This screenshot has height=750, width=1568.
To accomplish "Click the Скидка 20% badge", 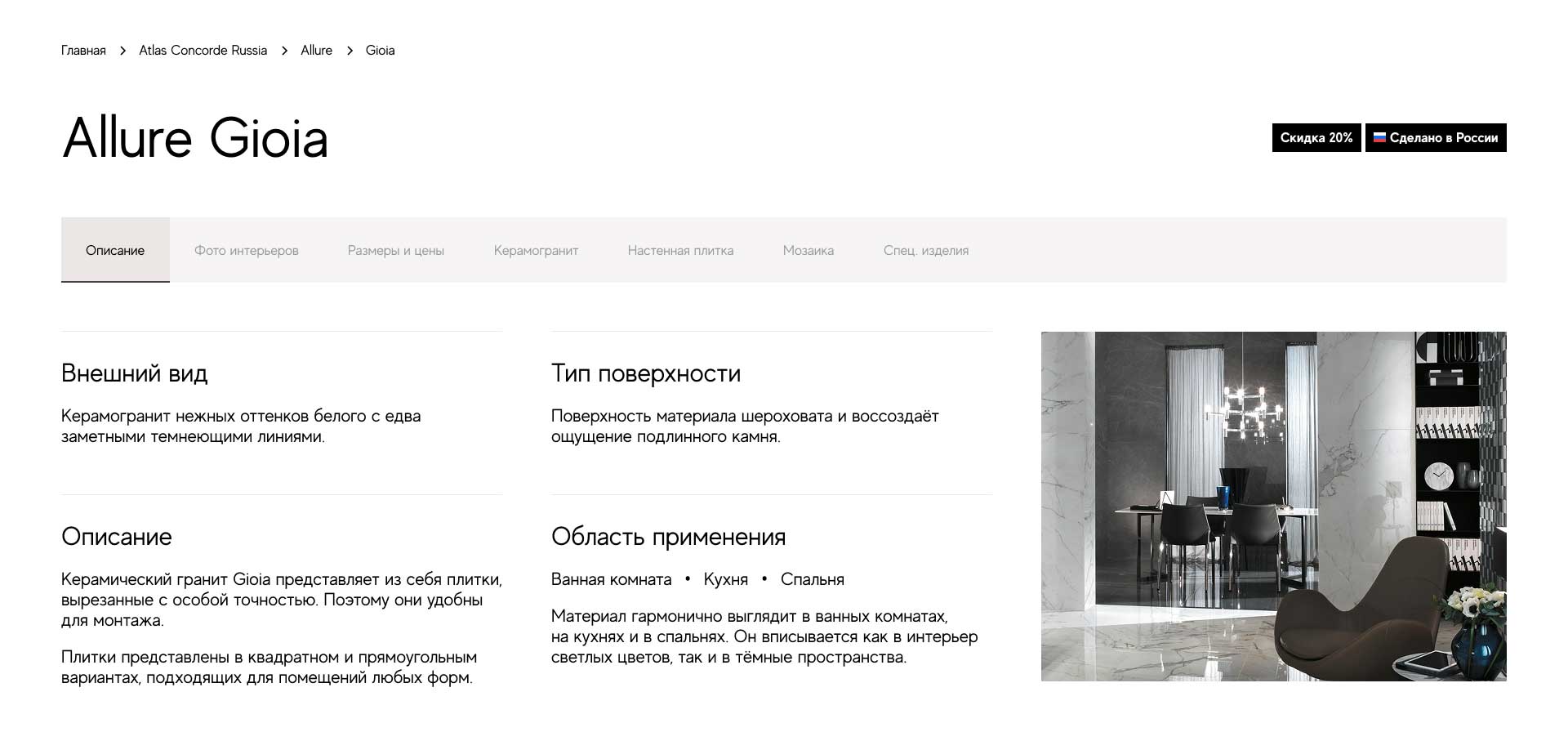I will pos(1316,137).
